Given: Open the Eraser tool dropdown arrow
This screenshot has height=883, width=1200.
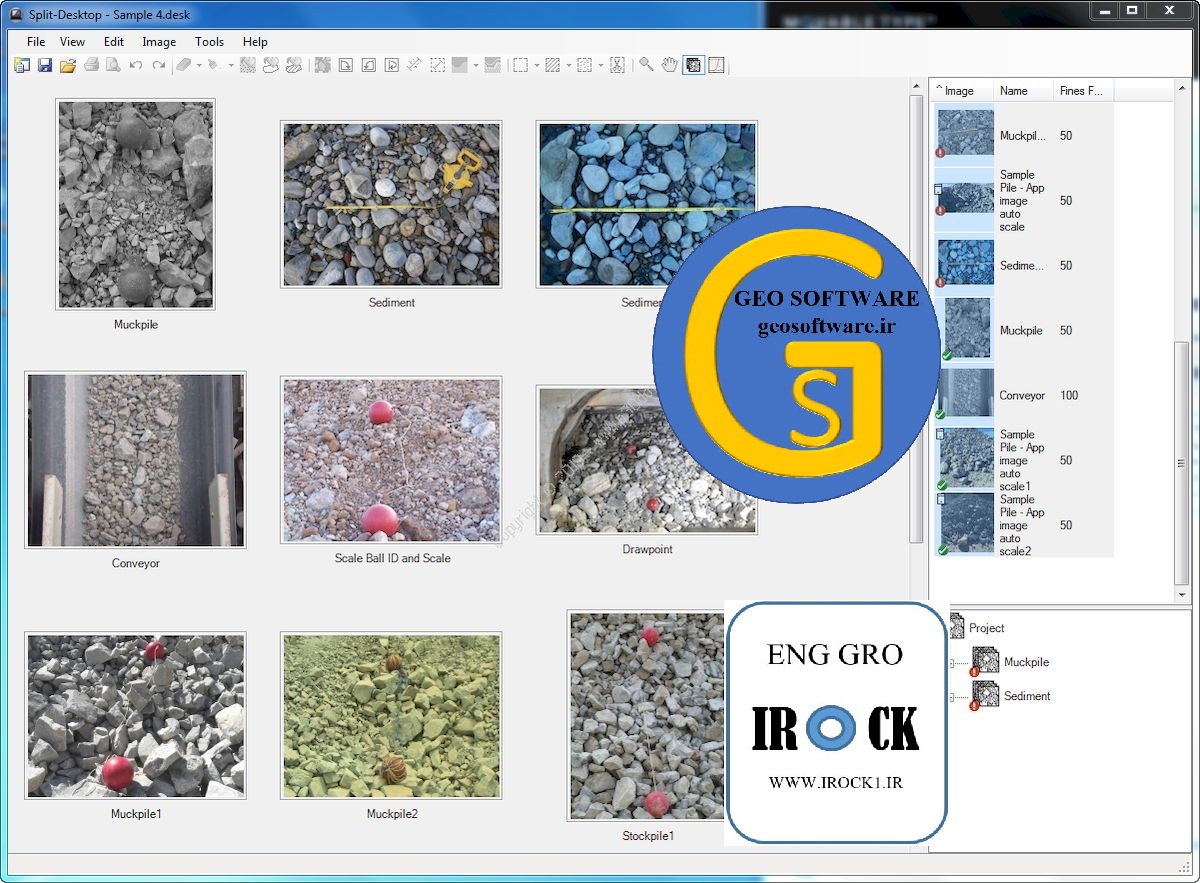Looking at the screenshot, I should [198, 66].
